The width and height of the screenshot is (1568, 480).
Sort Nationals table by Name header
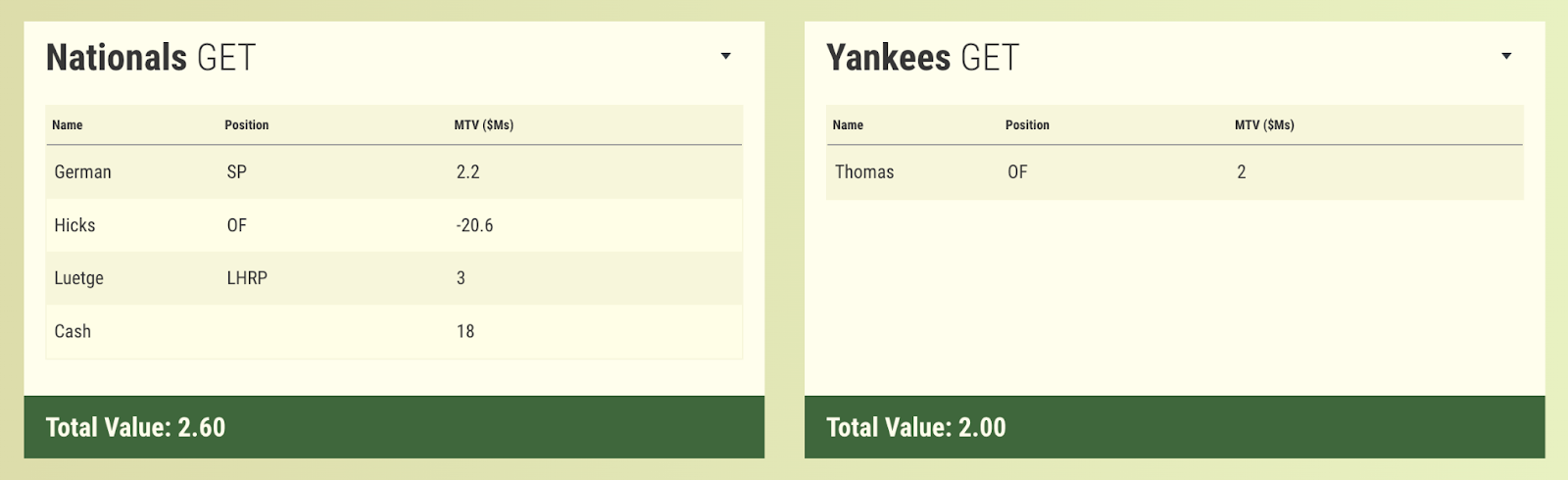tap(68, 124)
